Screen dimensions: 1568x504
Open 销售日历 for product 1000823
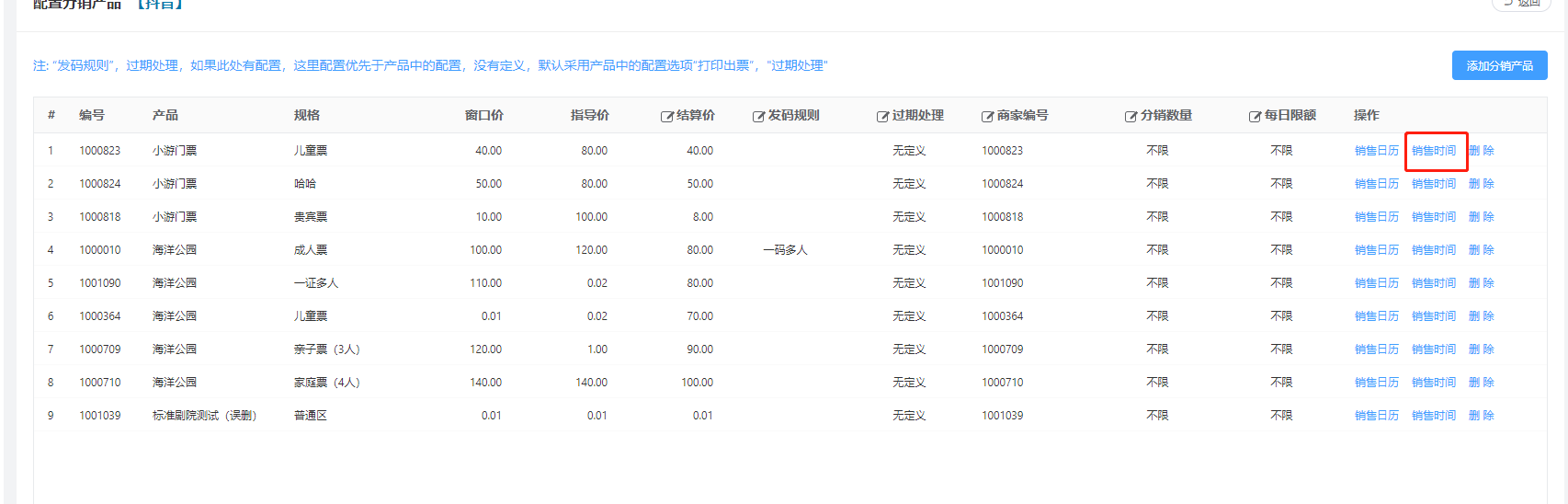(1376, 151)
